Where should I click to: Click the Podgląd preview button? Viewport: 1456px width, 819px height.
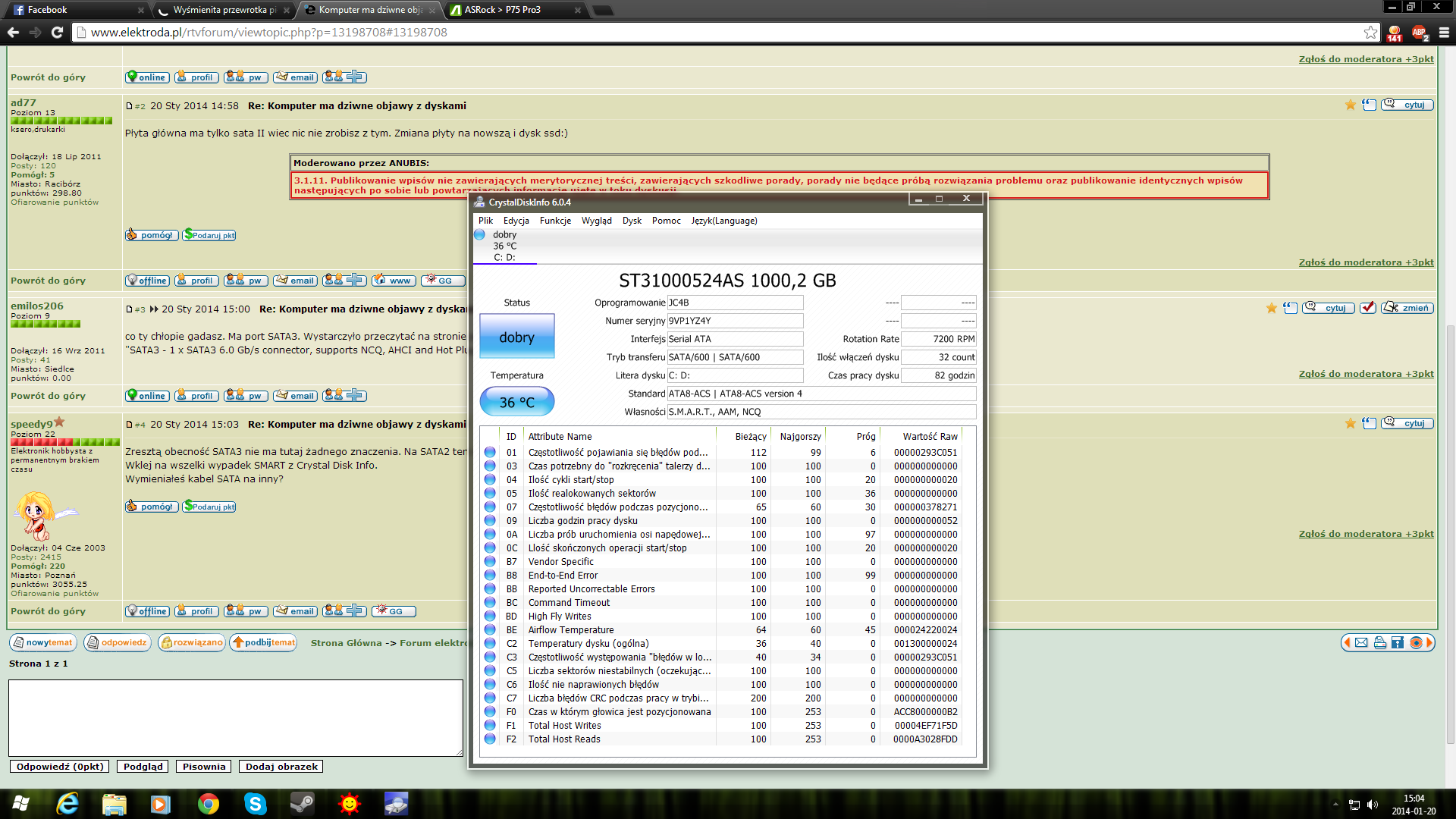[x=143, y=767]
